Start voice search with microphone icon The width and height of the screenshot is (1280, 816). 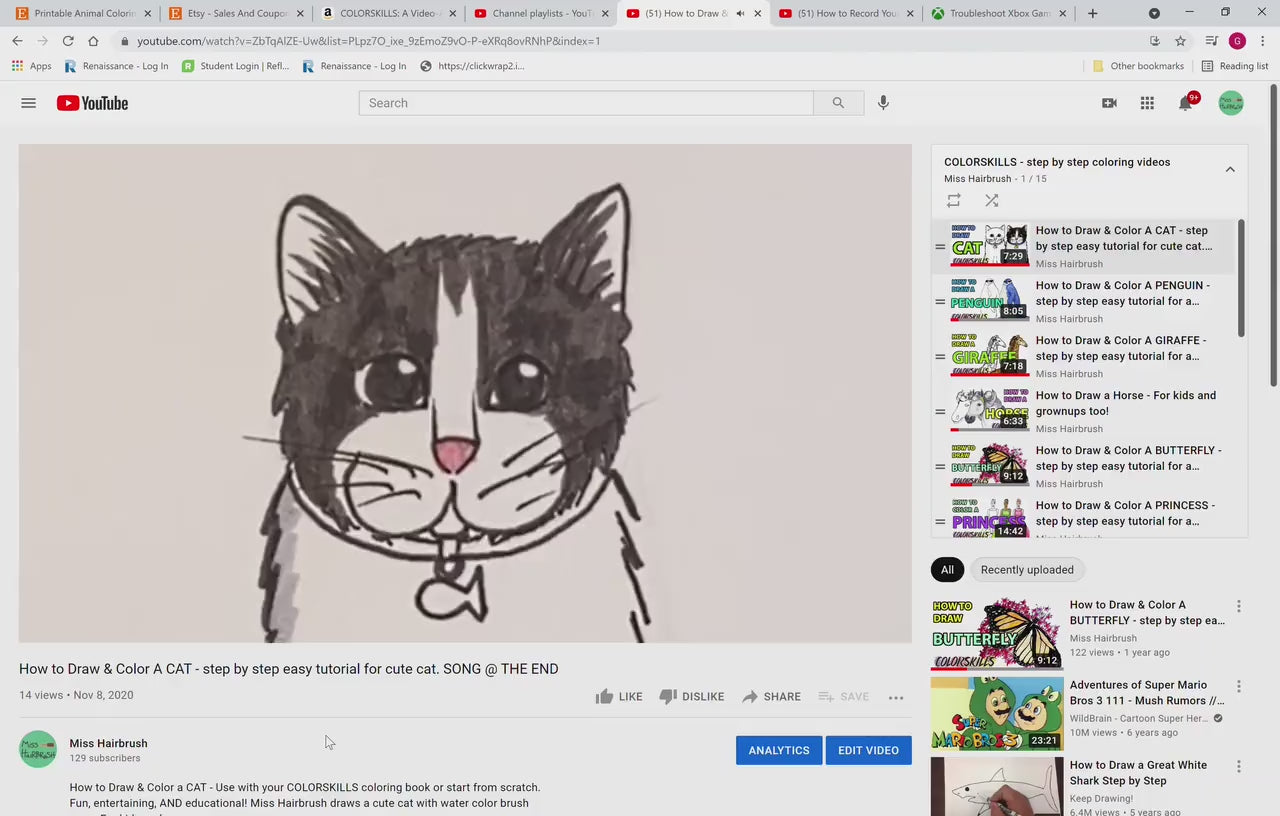[x=883, y=103]
